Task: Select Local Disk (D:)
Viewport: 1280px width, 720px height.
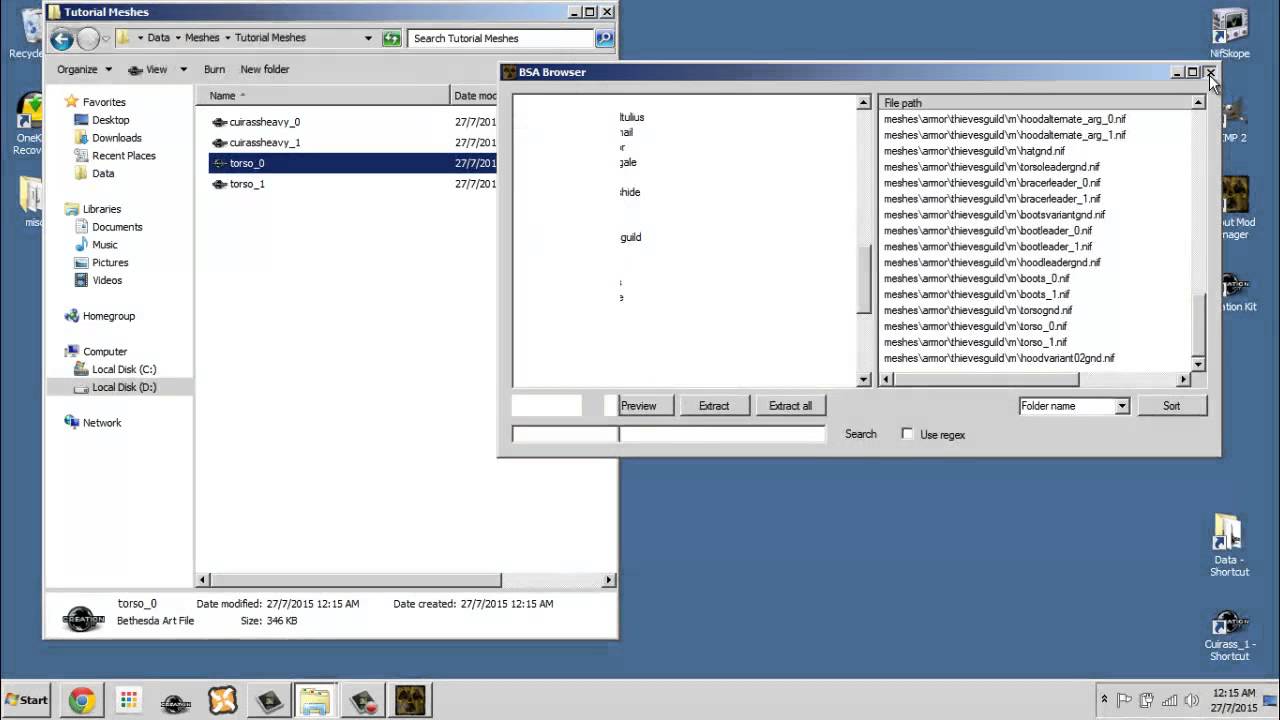Action: pyautogui.click(x=124, y=388)
